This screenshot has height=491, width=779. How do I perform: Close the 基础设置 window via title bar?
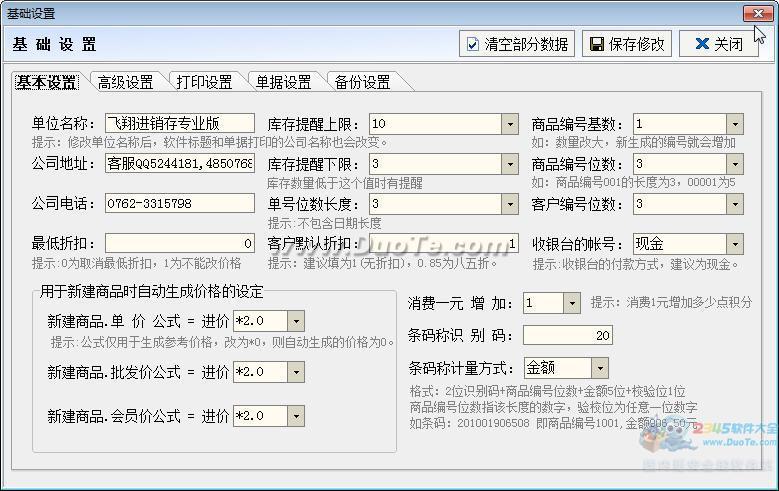click(x=756, y=13)
